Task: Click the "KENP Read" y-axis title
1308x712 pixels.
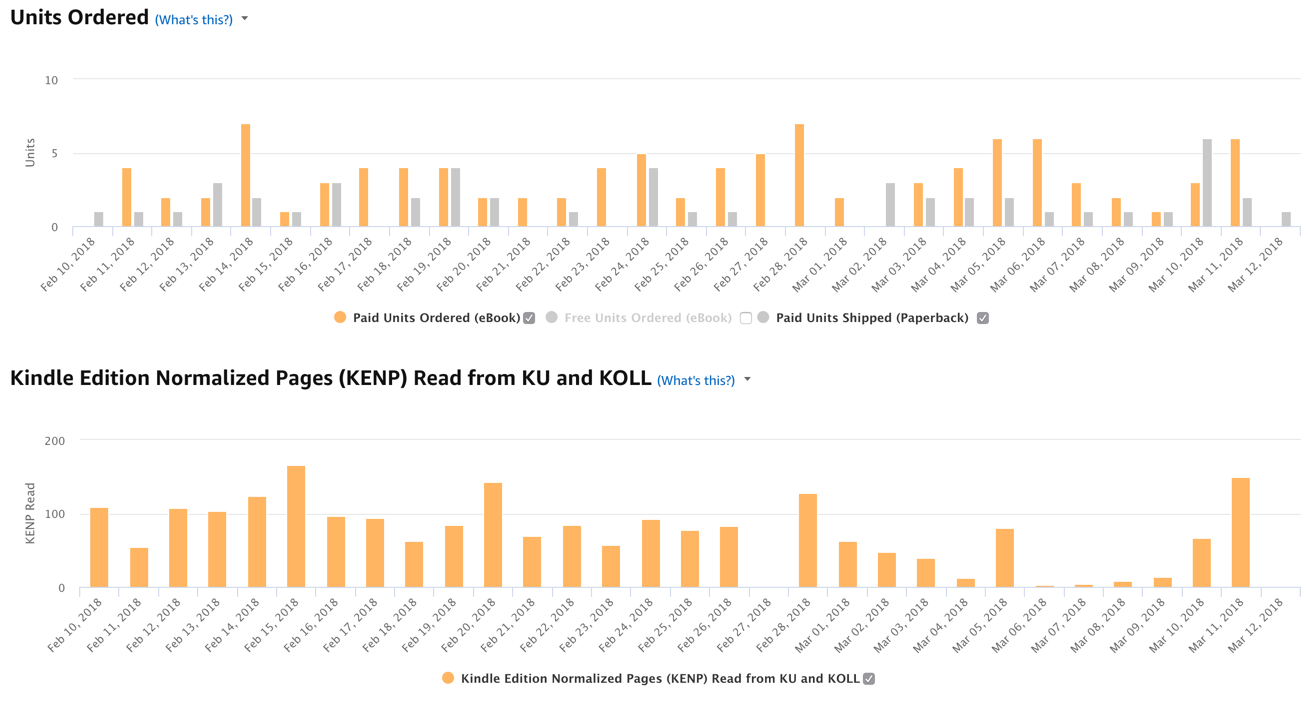Action: 30,514
